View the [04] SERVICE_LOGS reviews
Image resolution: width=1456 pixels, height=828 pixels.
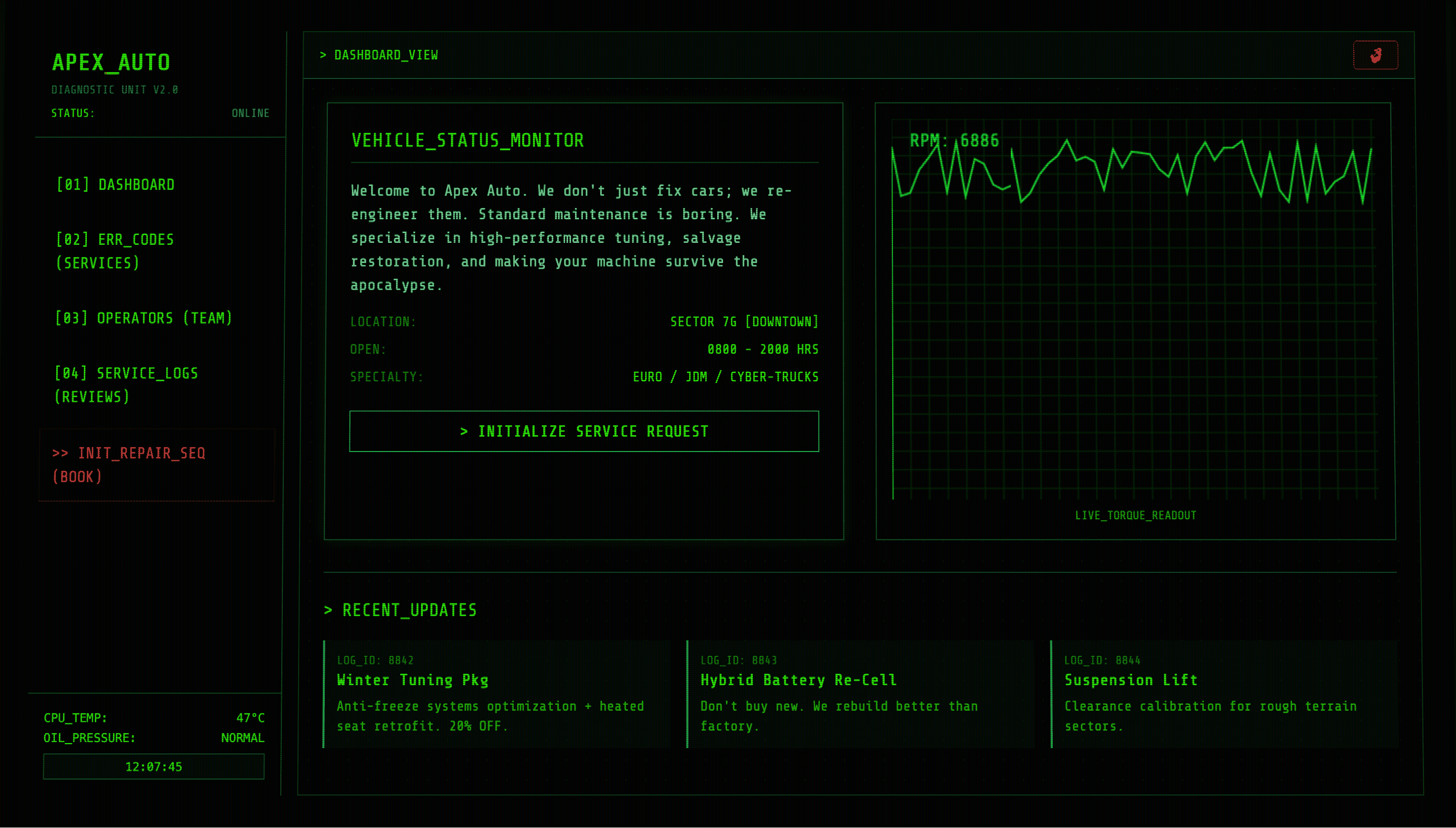(x=126, y=384)
